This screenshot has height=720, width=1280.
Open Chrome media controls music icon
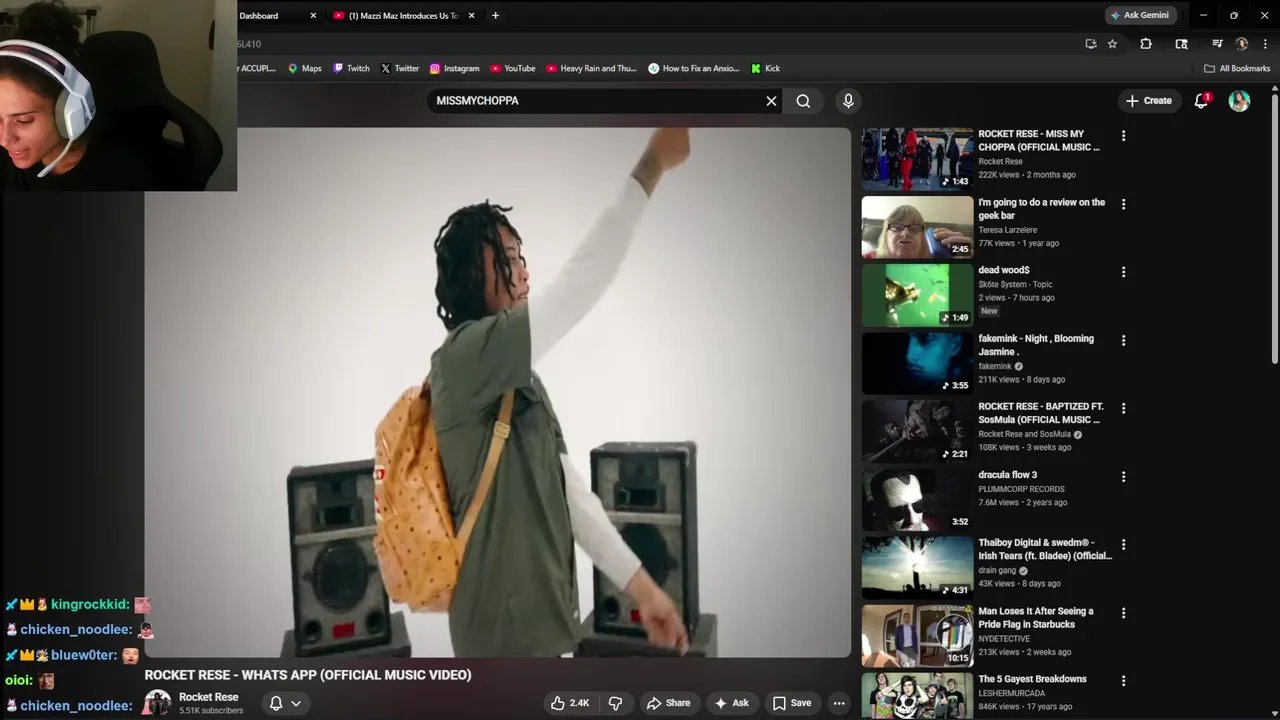click(1217, 44)
